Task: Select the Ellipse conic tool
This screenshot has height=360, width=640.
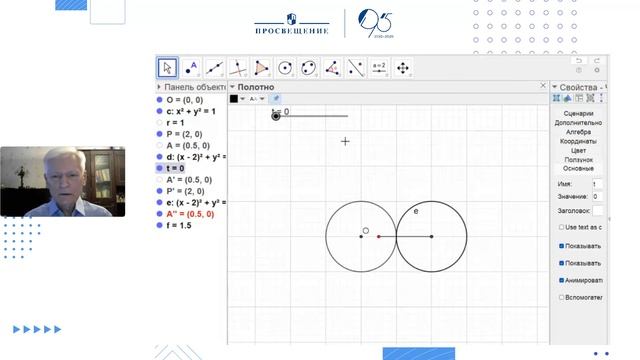Action: (x=308, y=68)
